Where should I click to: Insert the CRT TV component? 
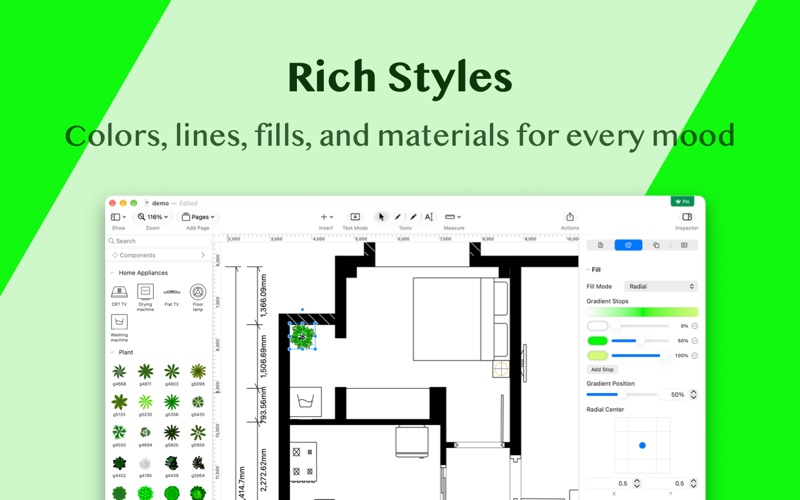pos(119,295)
